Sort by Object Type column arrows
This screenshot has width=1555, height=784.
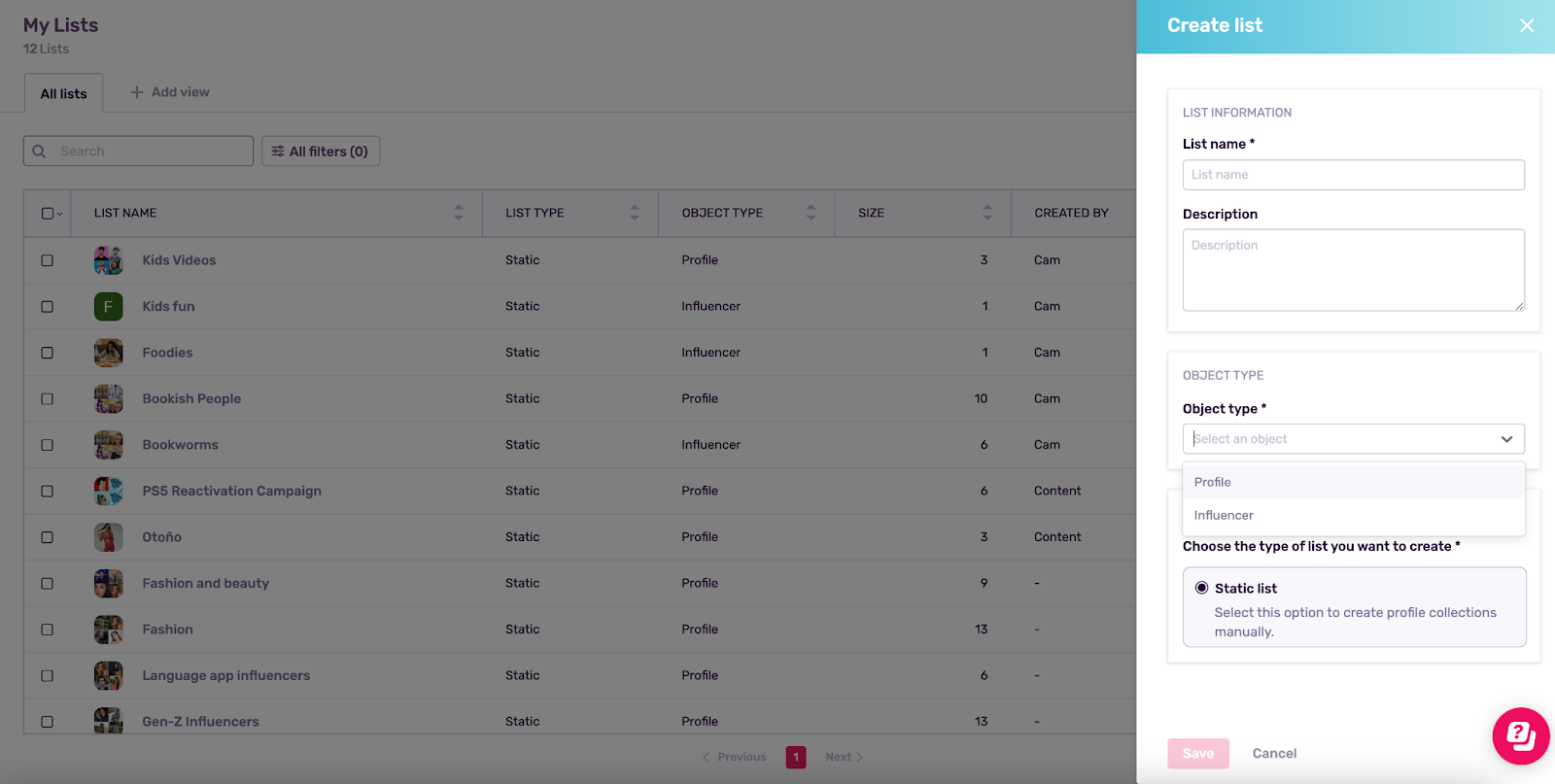812,213
